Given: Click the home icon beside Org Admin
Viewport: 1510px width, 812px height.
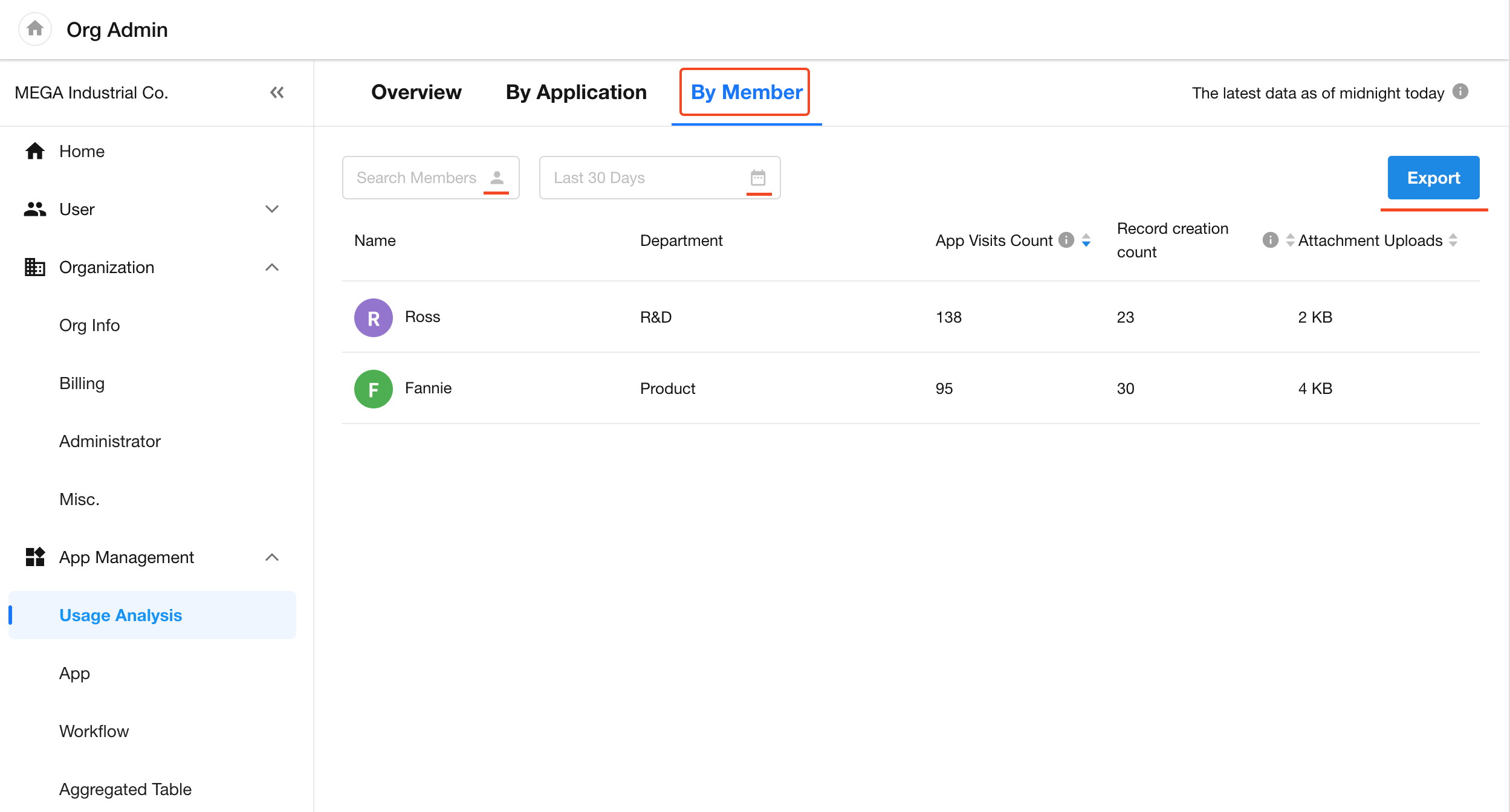Looking at the screenshot, I should pos(35,28).
